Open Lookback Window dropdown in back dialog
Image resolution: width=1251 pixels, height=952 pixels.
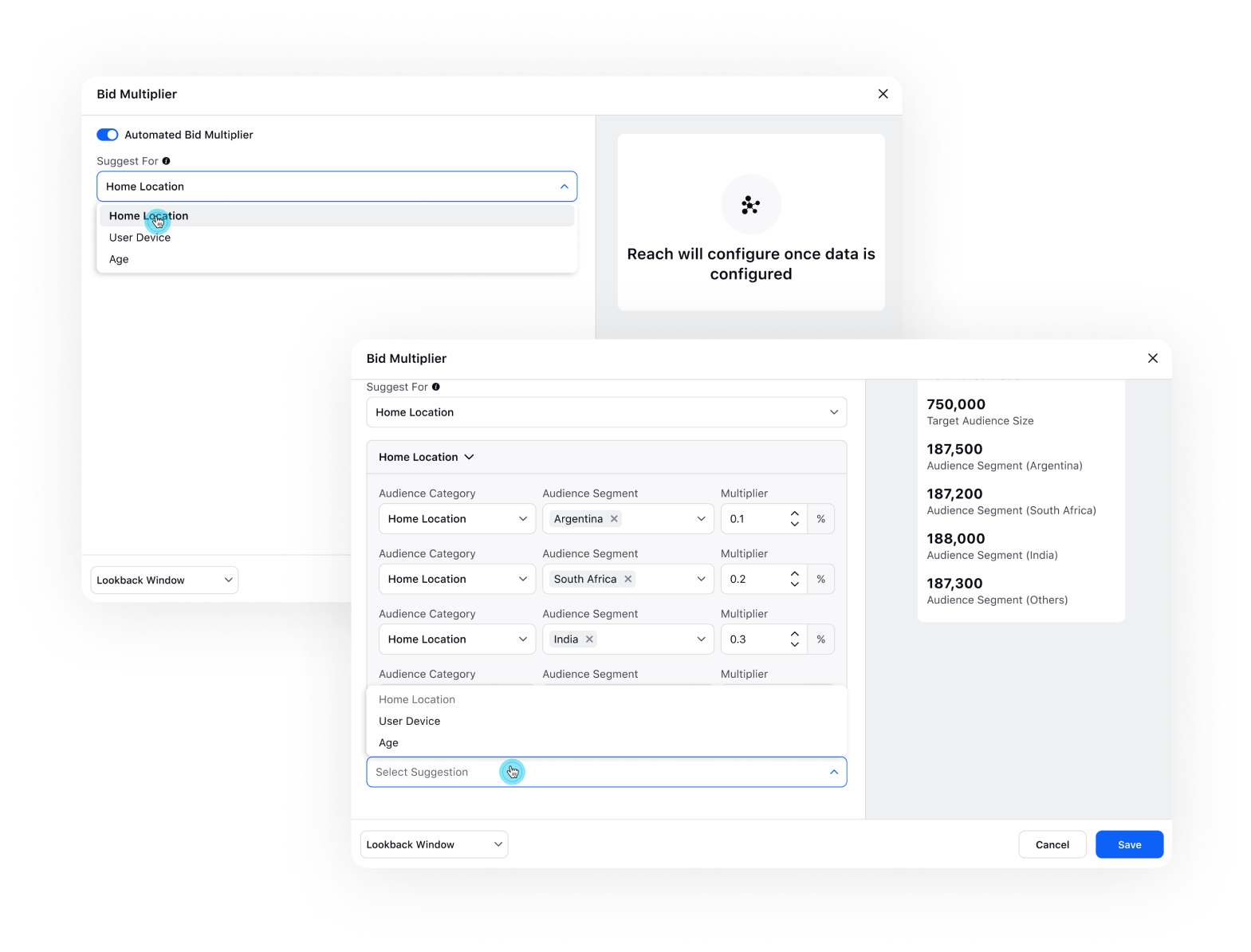click(x=164, y=580)
